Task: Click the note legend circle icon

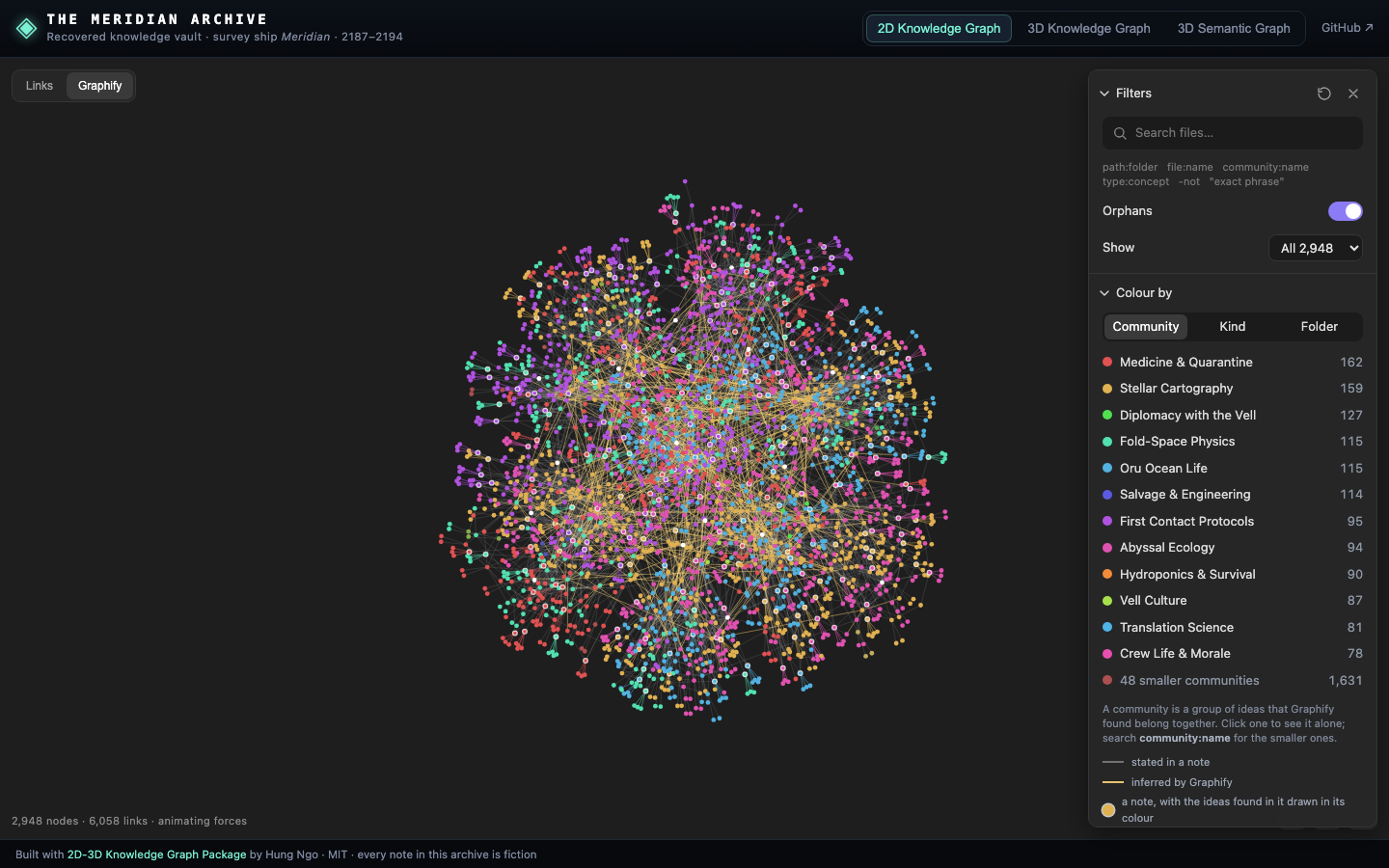Action: click(x=1108, y=810)
